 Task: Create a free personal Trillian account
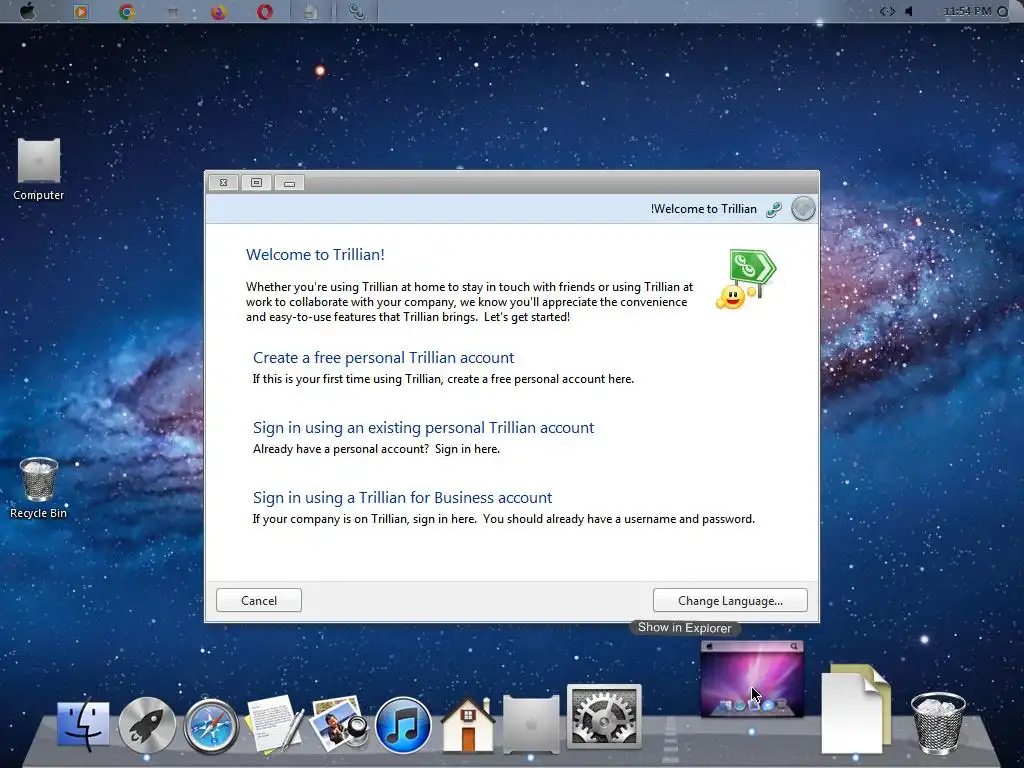383,358
